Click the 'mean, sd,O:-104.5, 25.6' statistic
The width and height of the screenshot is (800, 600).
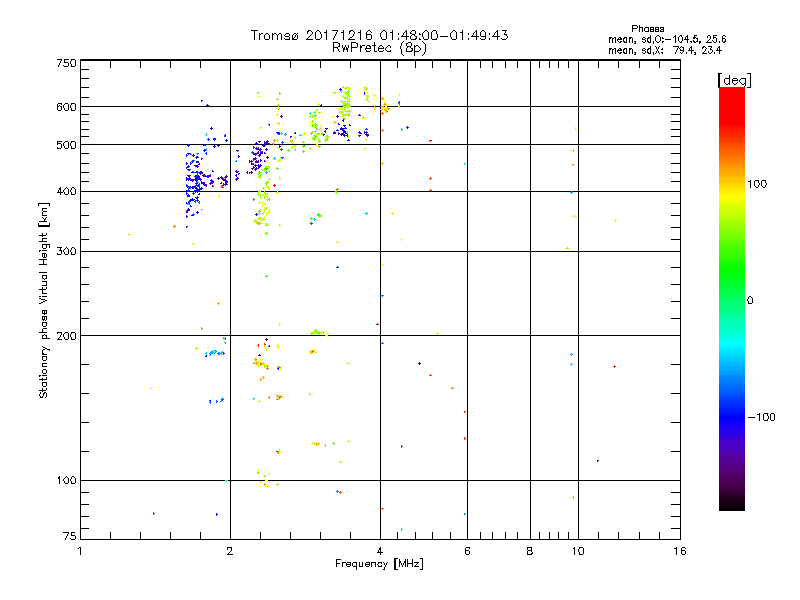coord(667,39)
